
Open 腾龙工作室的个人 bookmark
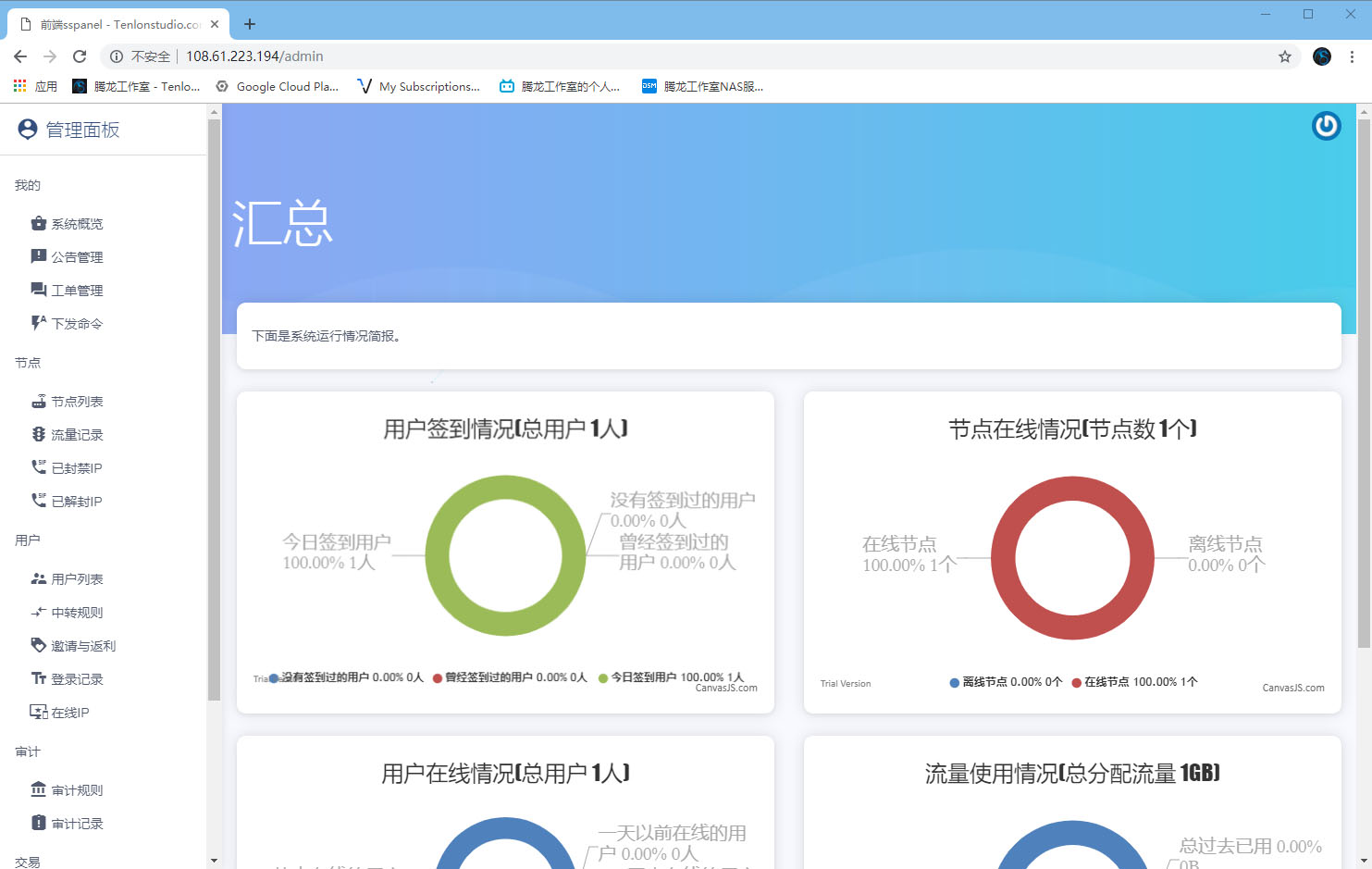(x=560, y=86)
